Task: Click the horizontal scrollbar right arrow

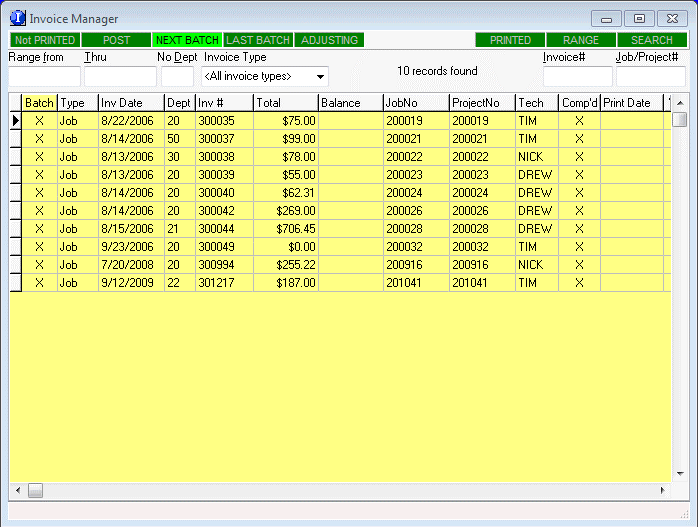Action: click(663, 491)
